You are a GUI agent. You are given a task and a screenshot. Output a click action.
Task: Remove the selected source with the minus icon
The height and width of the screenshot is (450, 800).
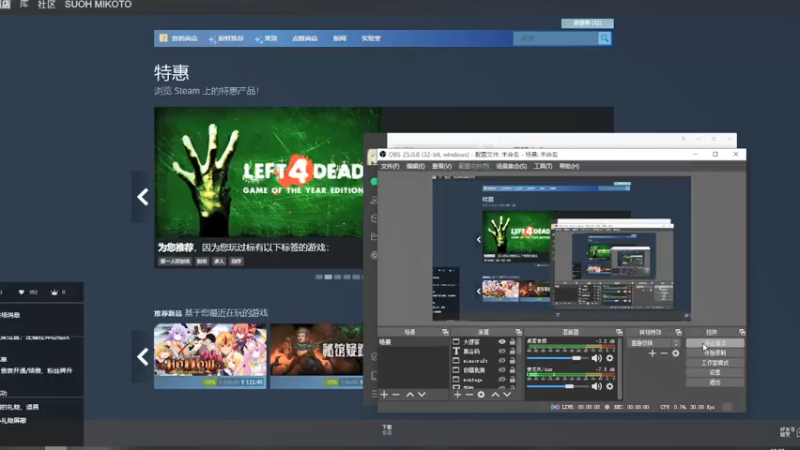click(x=469, y=394)
